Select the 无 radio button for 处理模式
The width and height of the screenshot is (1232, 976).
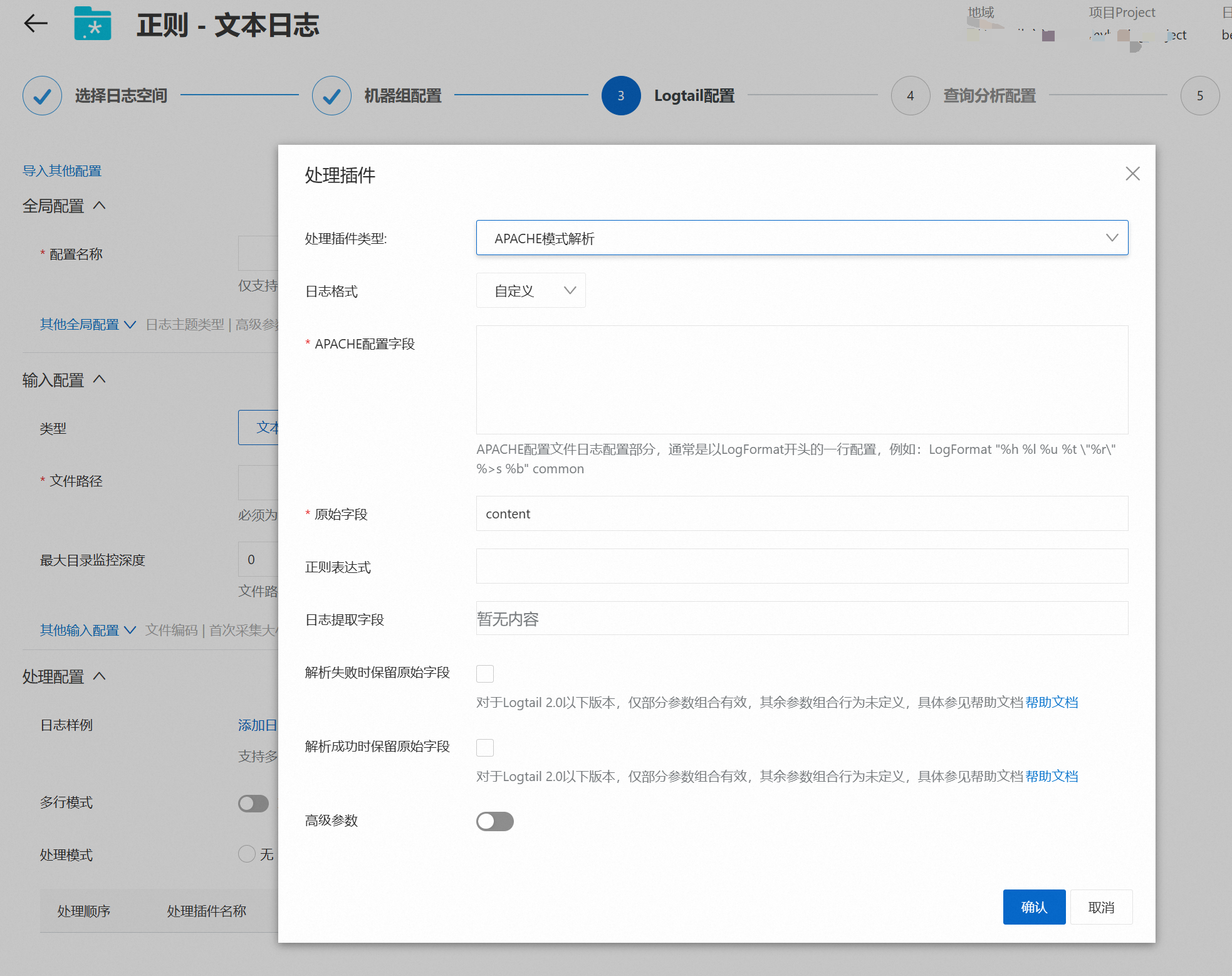tap(247, 854)
